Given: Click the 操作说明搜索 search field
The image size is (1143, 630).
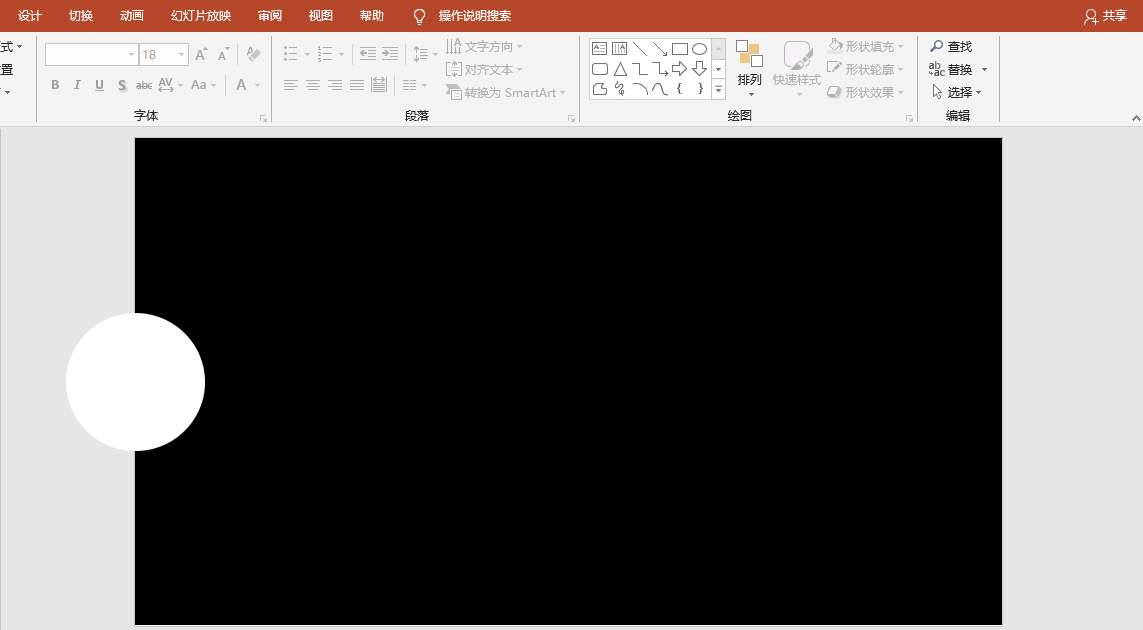Looking at the screenshot, I should (475, 16).
